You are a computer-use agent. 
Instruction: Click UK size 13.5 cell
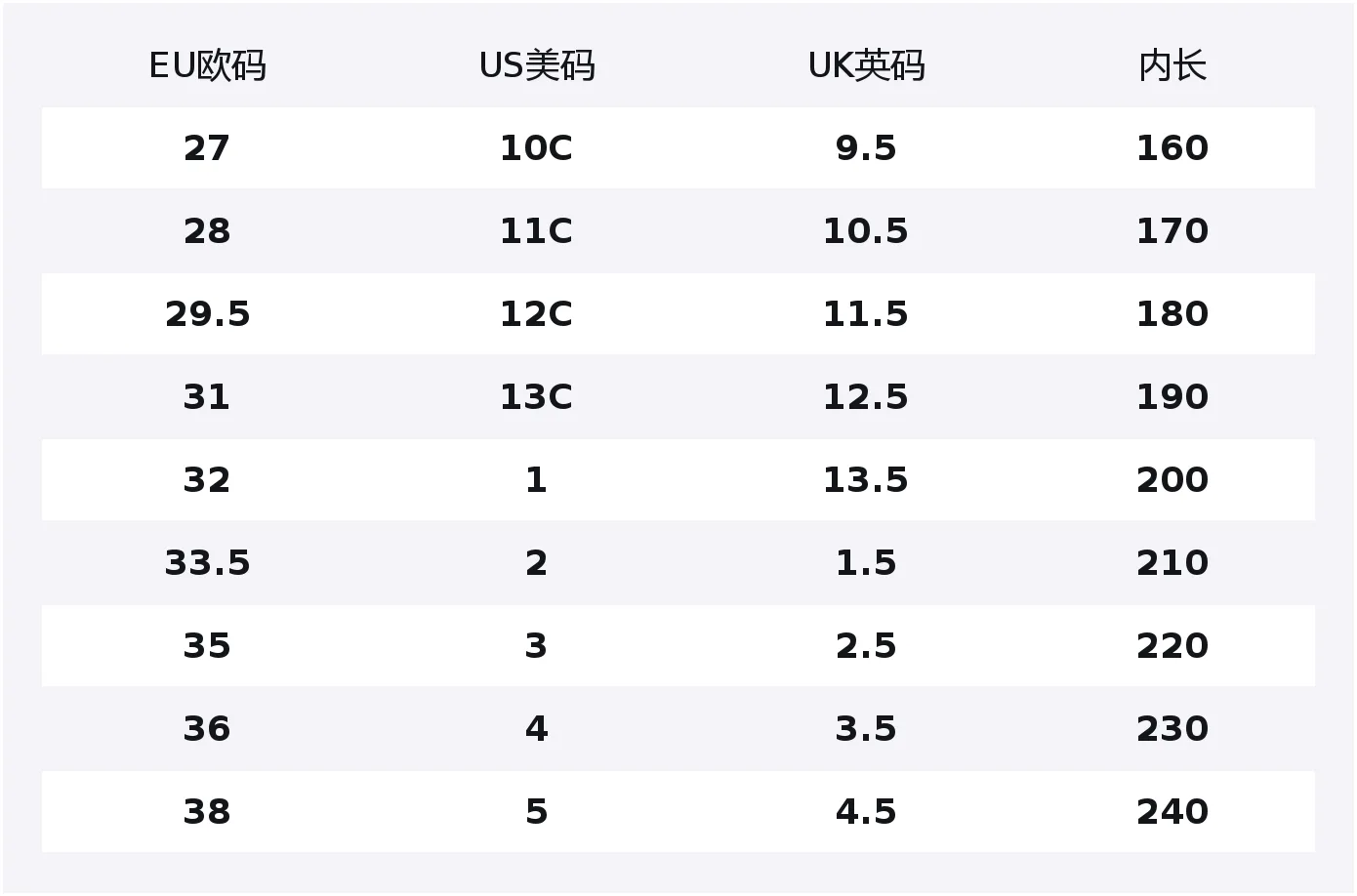[x=866, y=480]
